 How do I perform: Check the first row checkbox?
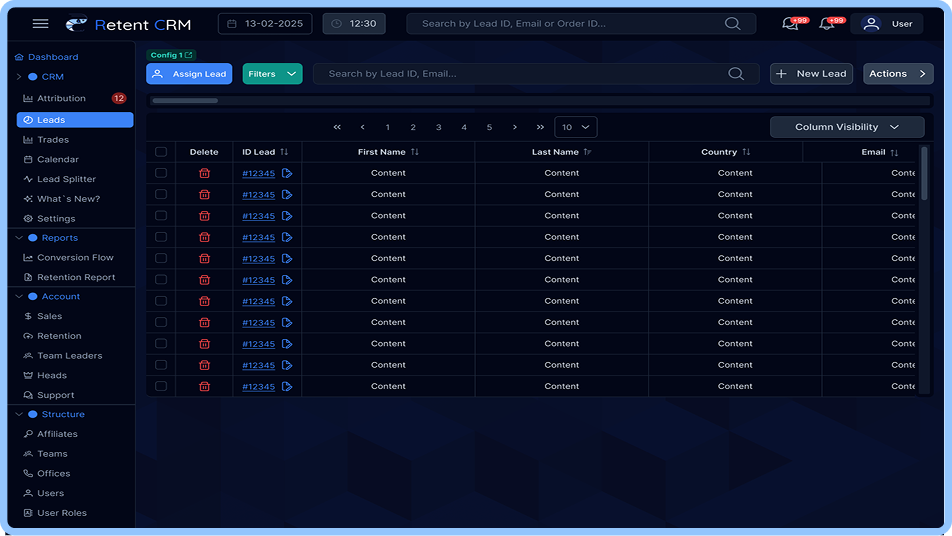pyautogui.click(x=161, y=173)
